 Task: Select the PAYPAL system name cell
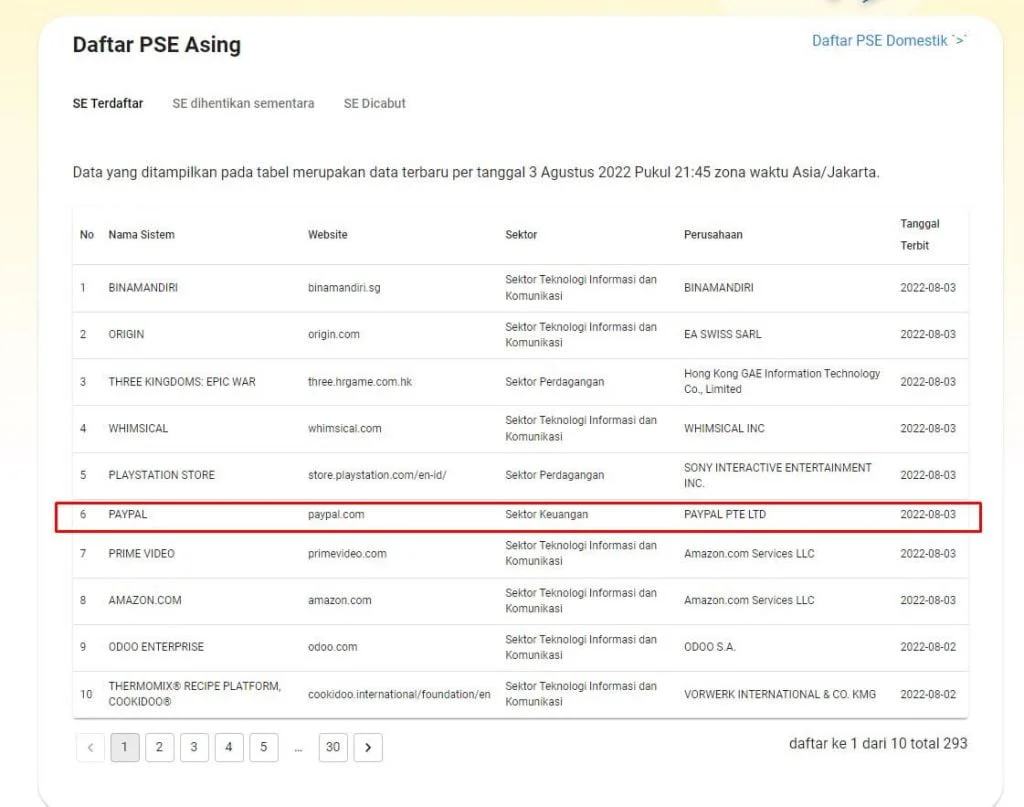[127, 514]
